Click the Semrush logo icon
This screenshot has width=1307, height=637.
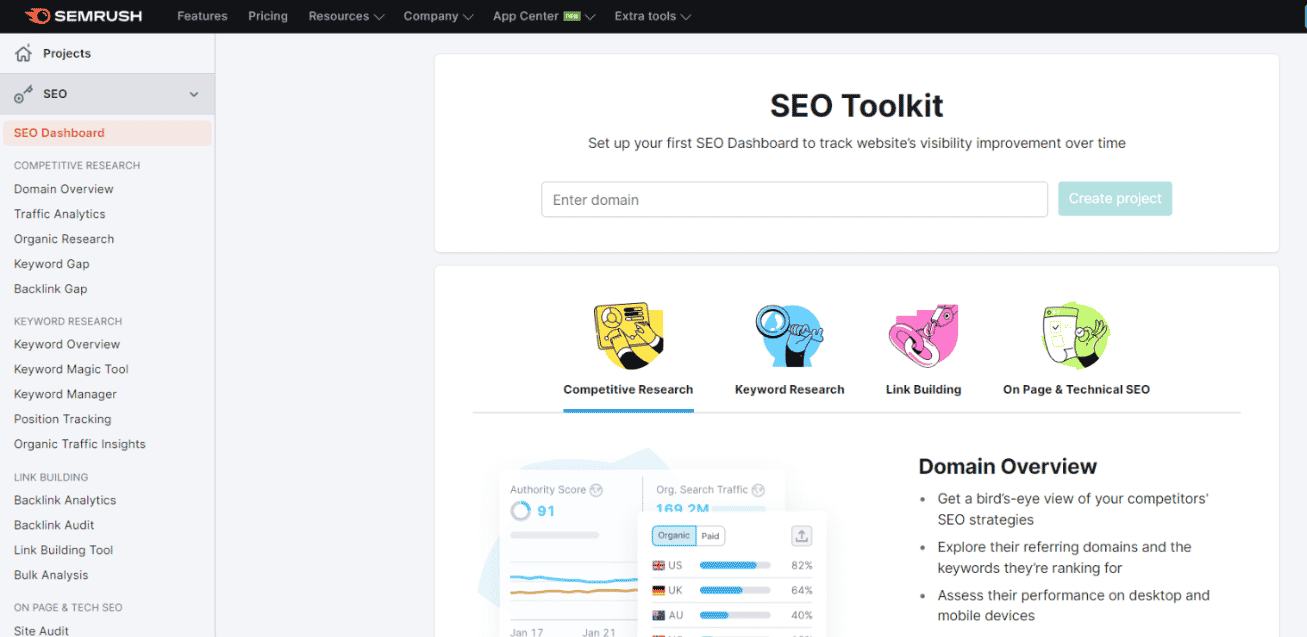tap(38, 16)
